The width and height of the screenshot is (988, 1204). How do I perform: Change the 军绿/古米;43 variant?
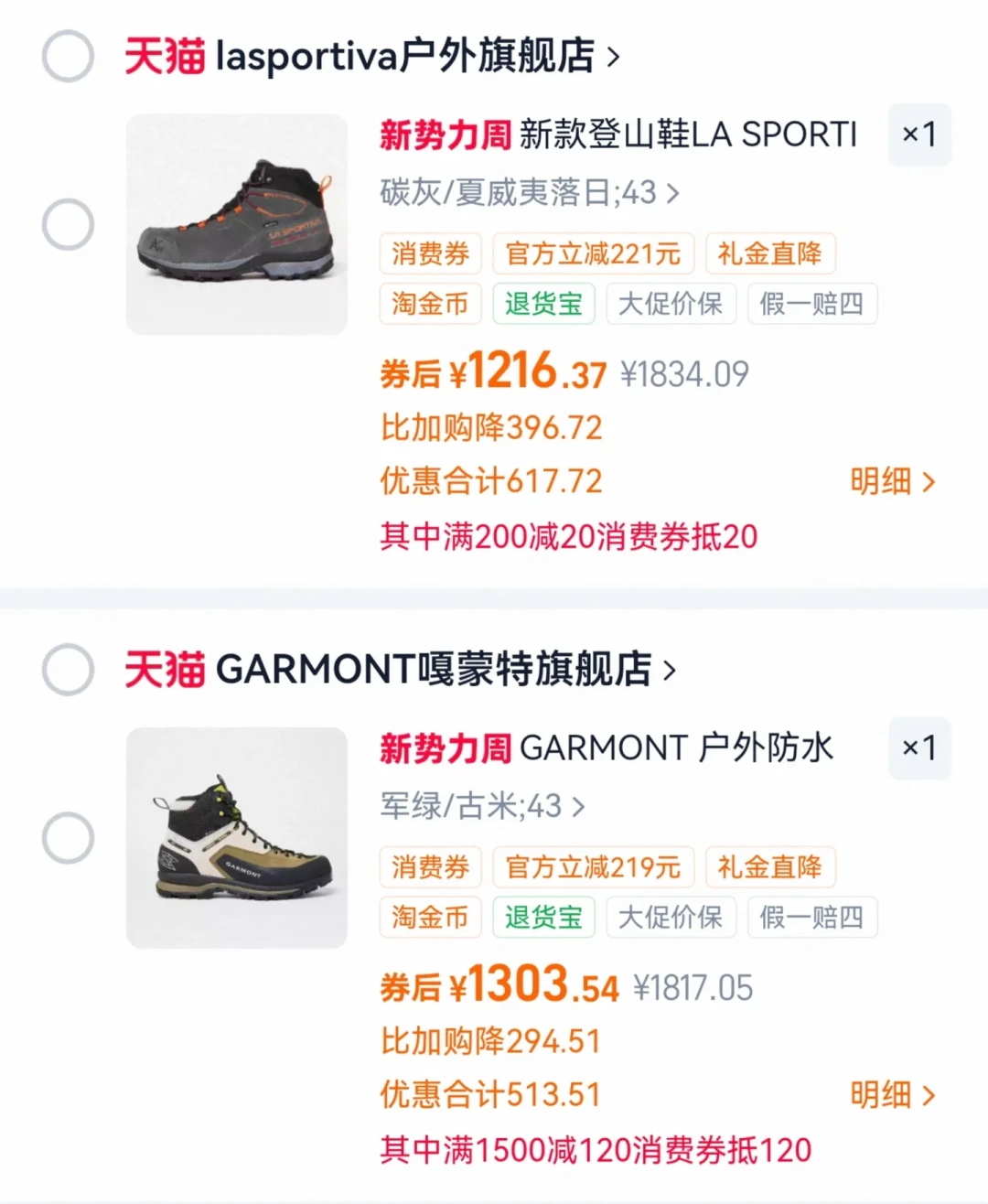[482, 807]
